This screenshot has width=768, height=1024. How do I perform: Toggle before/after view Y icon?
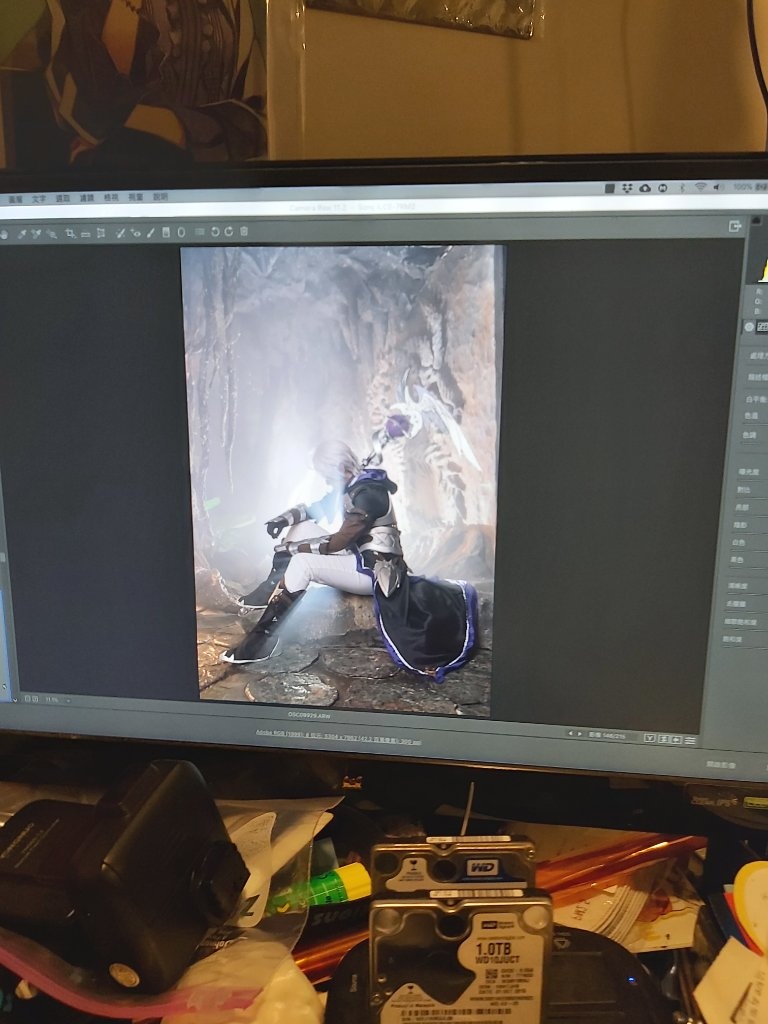tap(649, 738)
